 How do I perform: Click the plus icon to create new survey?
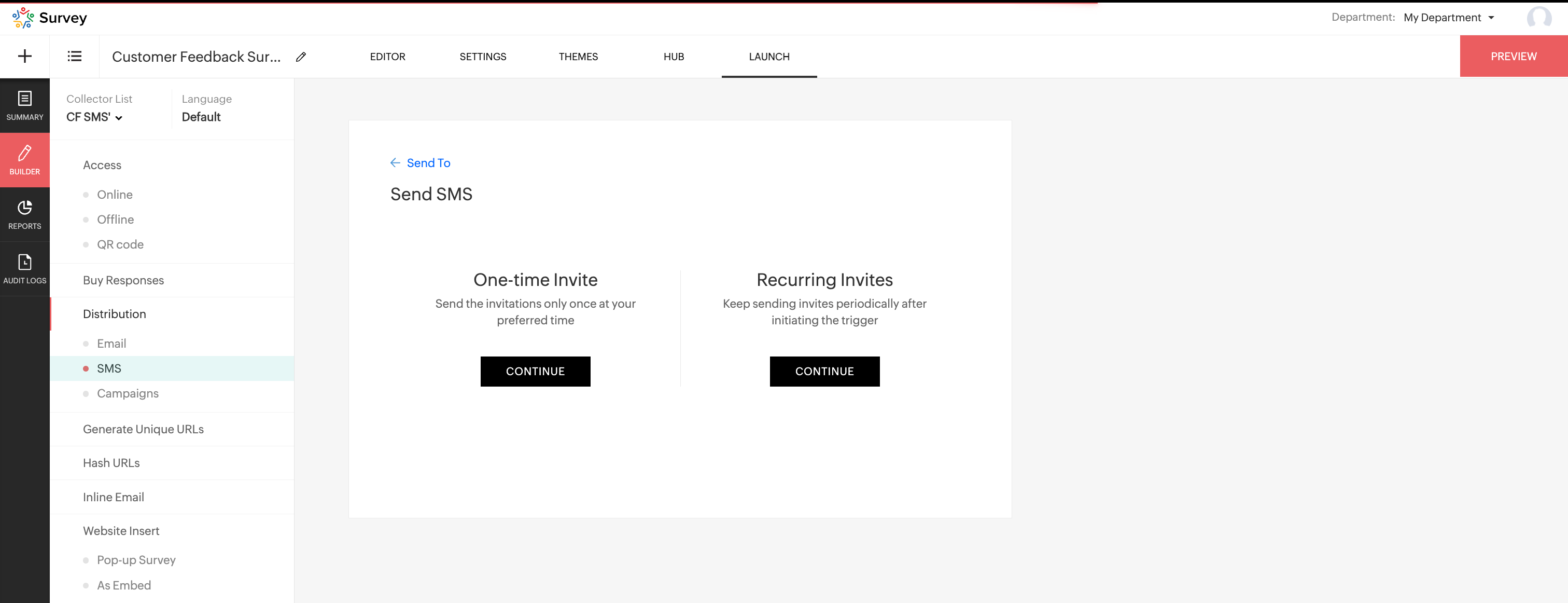[25, 57]
